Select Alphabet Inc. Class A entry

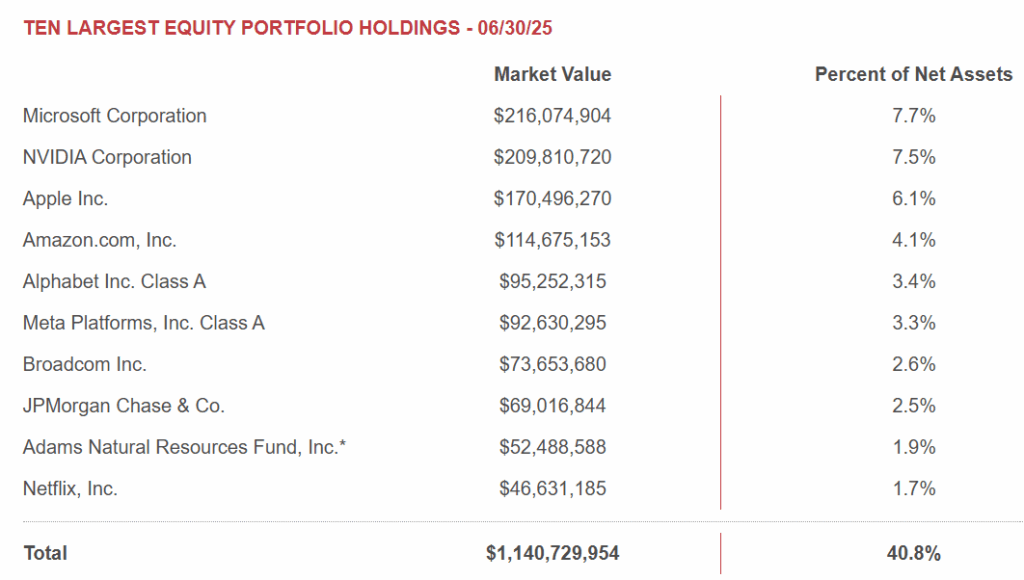pos(114,282)
